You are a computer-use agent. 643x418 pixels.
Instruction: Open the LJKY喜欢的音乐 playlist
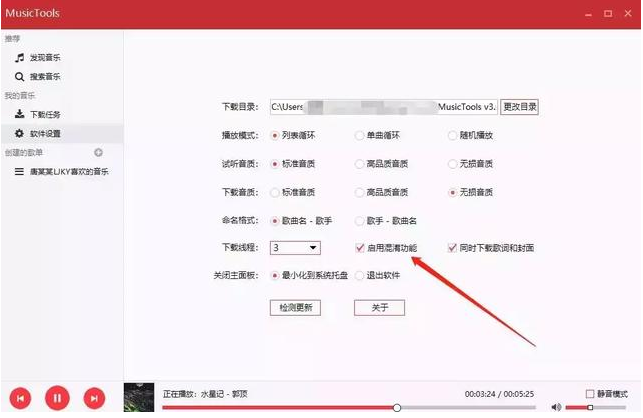pyautogui.click(x=62, y=171)
